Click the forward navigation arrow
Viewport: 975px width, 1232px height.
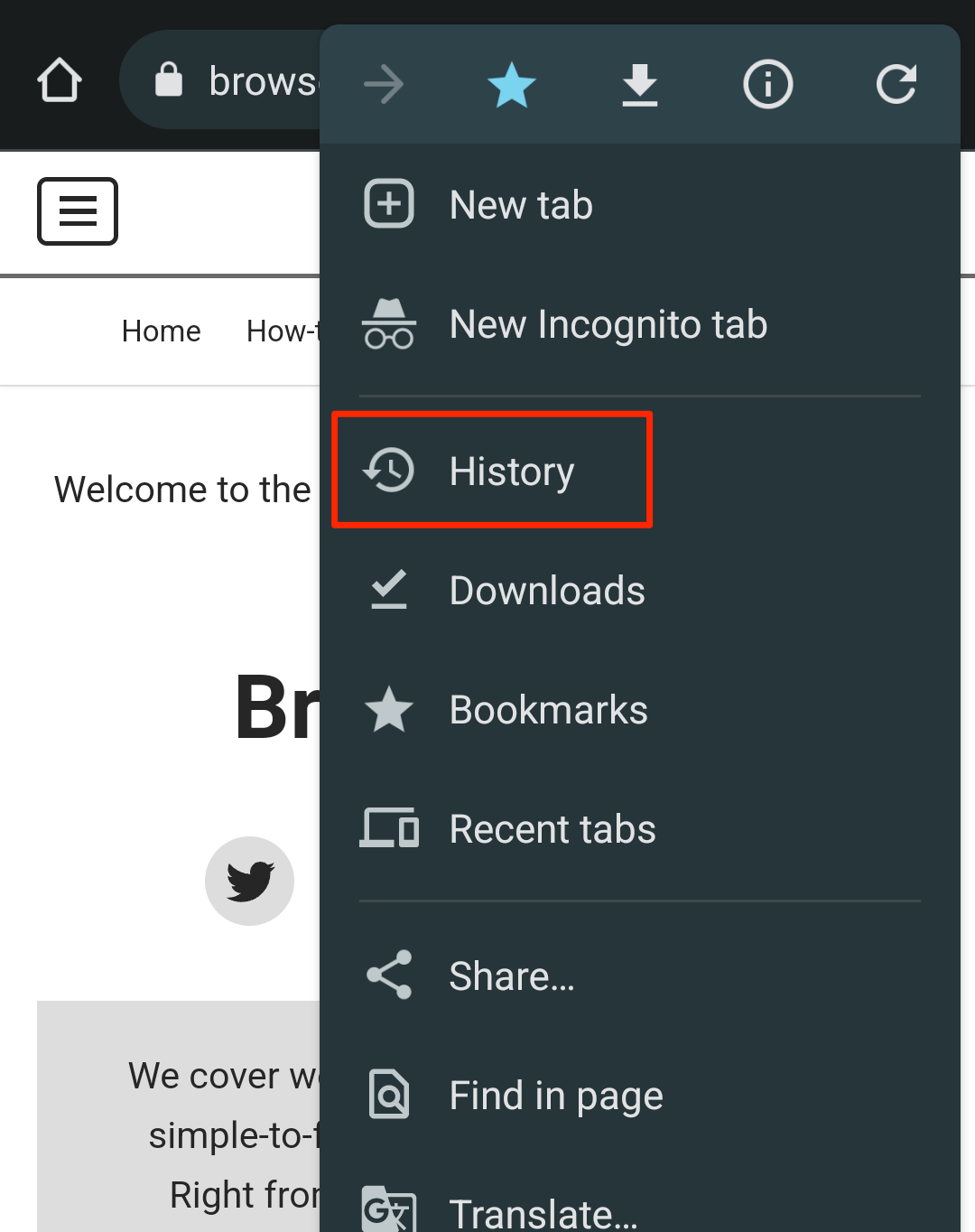[x=383, y=84]
